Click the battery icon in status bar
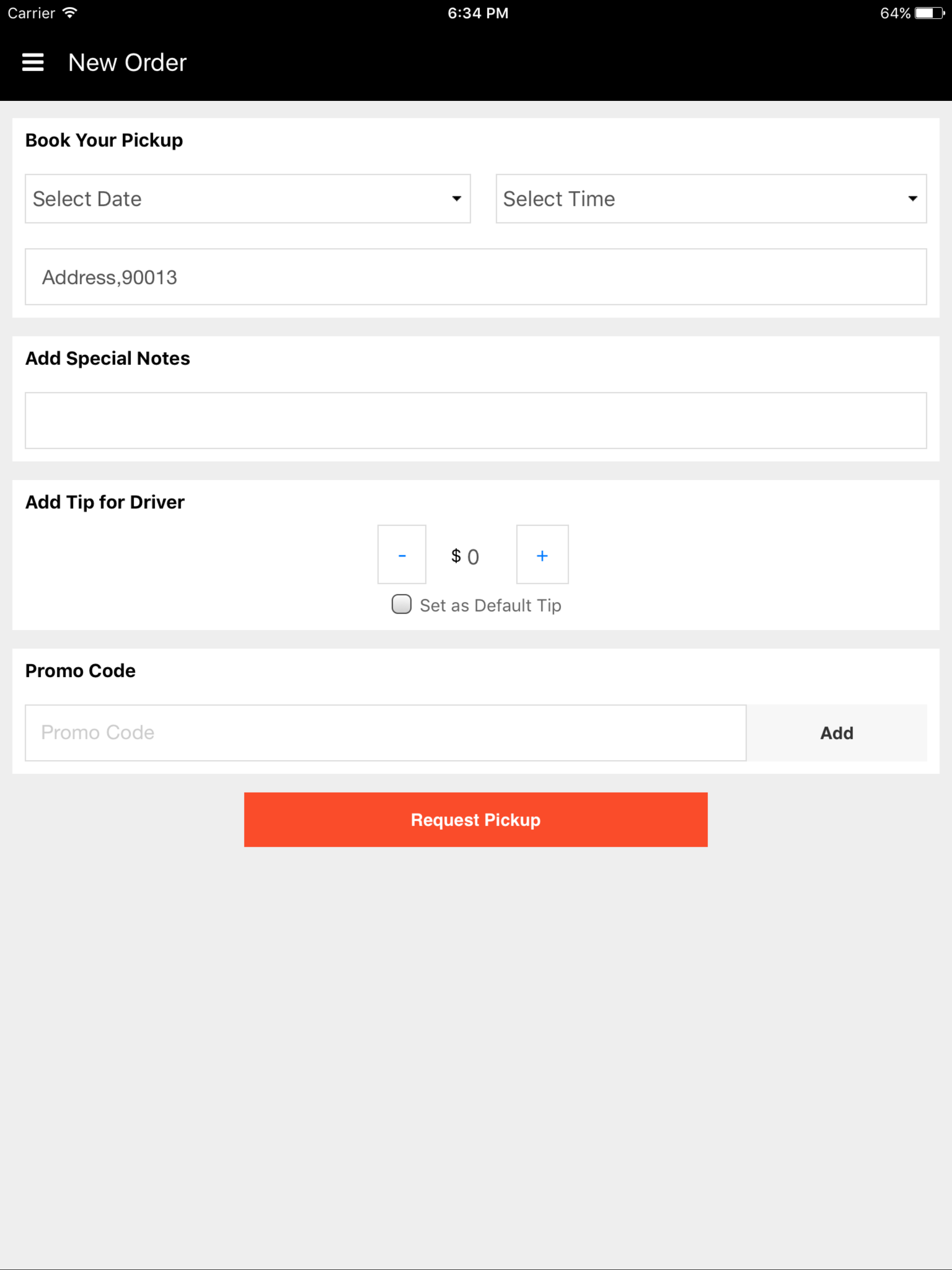This screenshot has width=952, height=1270. pos(930,13)
